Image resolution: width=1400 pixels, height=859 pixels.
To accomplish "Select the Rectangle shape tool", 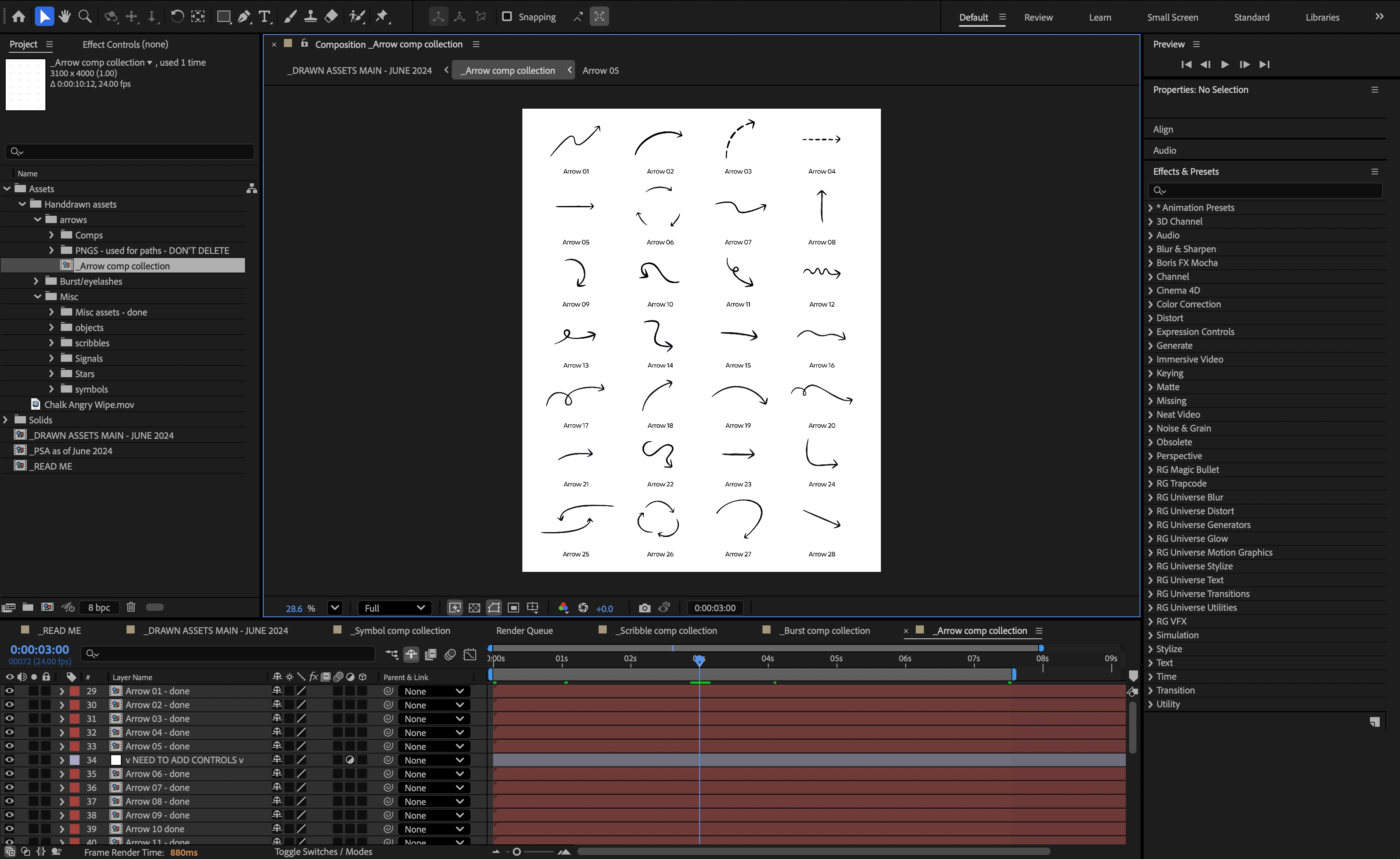I will [x=223, y=17].
